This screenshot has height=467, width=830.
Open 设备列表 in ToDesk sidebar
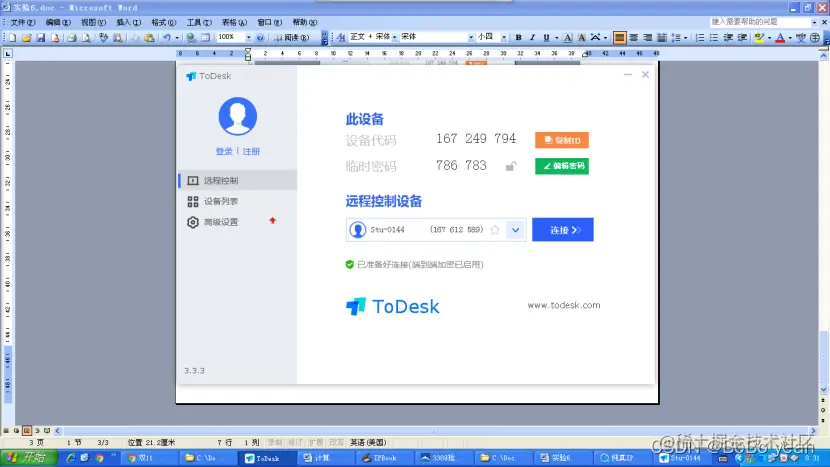237,201
